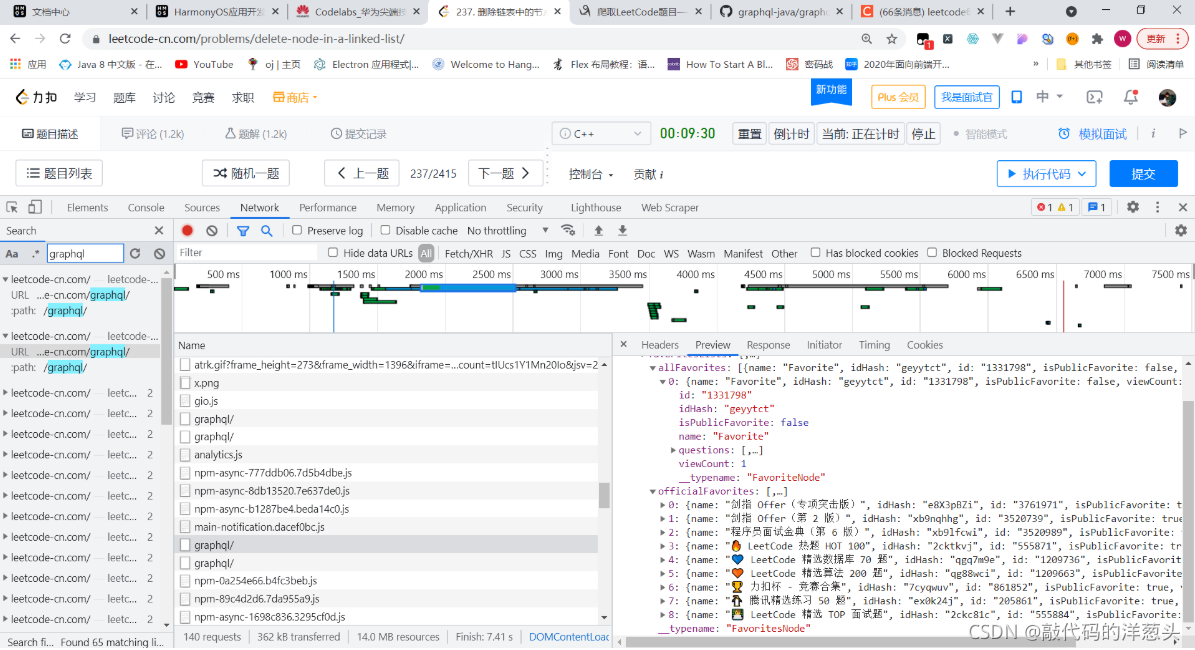
Task: Click the request list vertical scrollbar thumb
Action: pos(604,495)
